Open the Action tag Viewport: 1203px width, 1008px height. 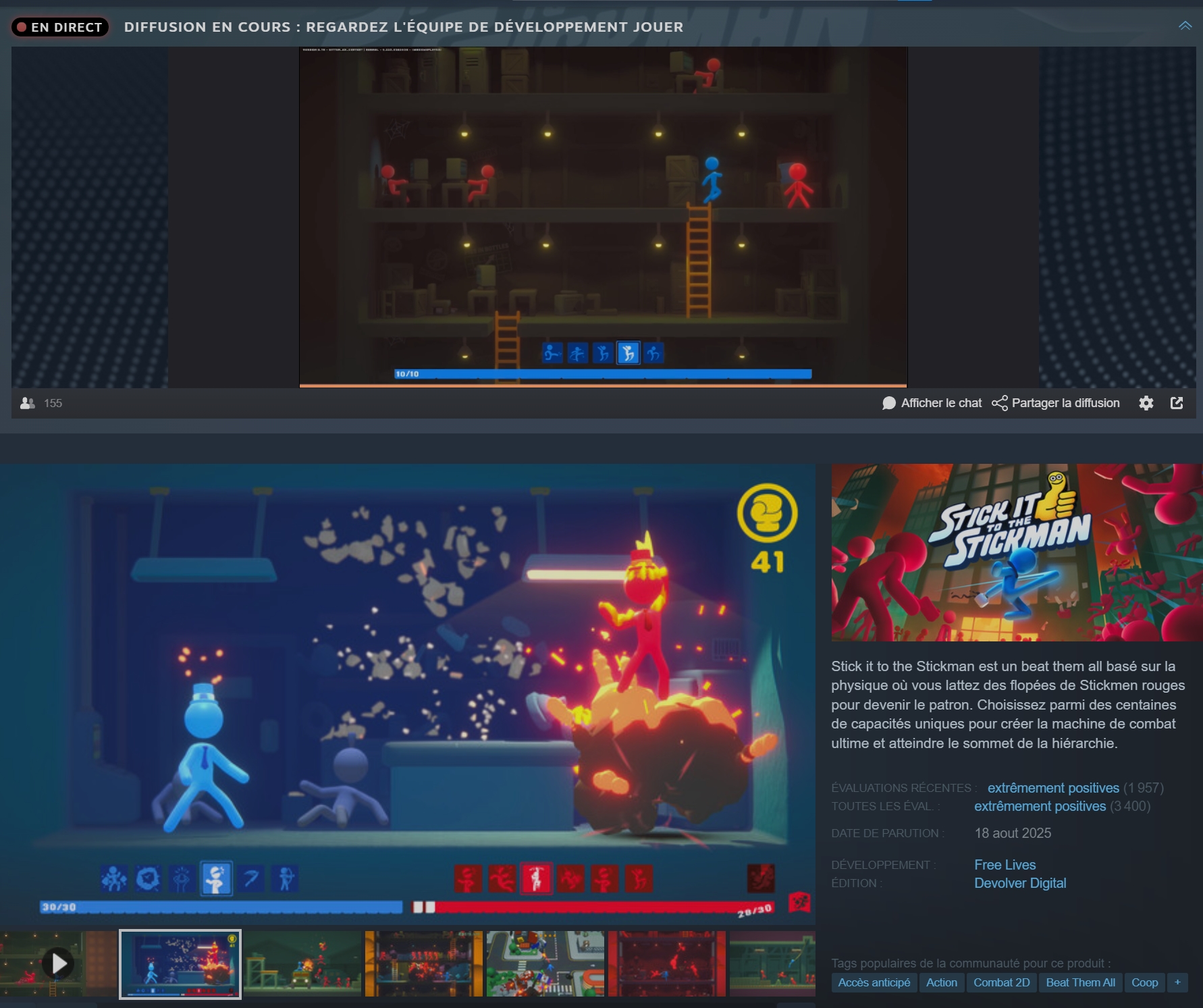(942, 982)
